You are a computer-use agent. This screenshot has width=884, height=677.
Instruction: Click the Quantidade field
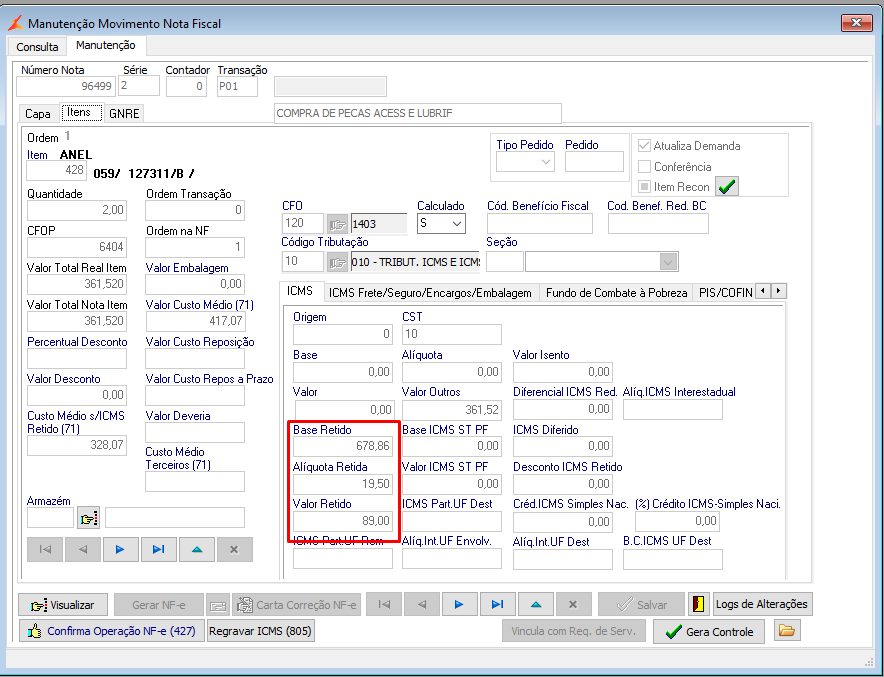pyautogui.click(x=77, y=210)
